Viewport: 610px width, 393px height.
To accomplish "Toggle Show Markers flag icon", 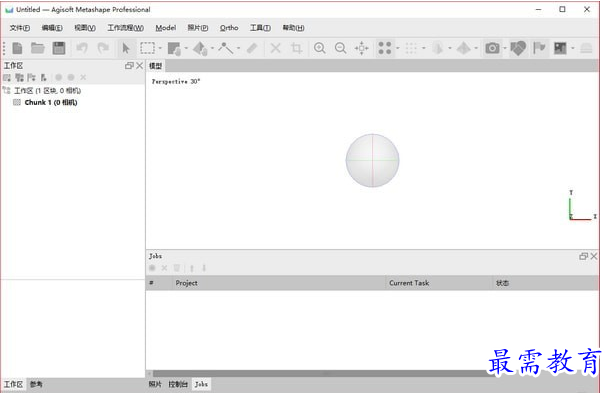I will pyautogui.click(x=539, y=48).
